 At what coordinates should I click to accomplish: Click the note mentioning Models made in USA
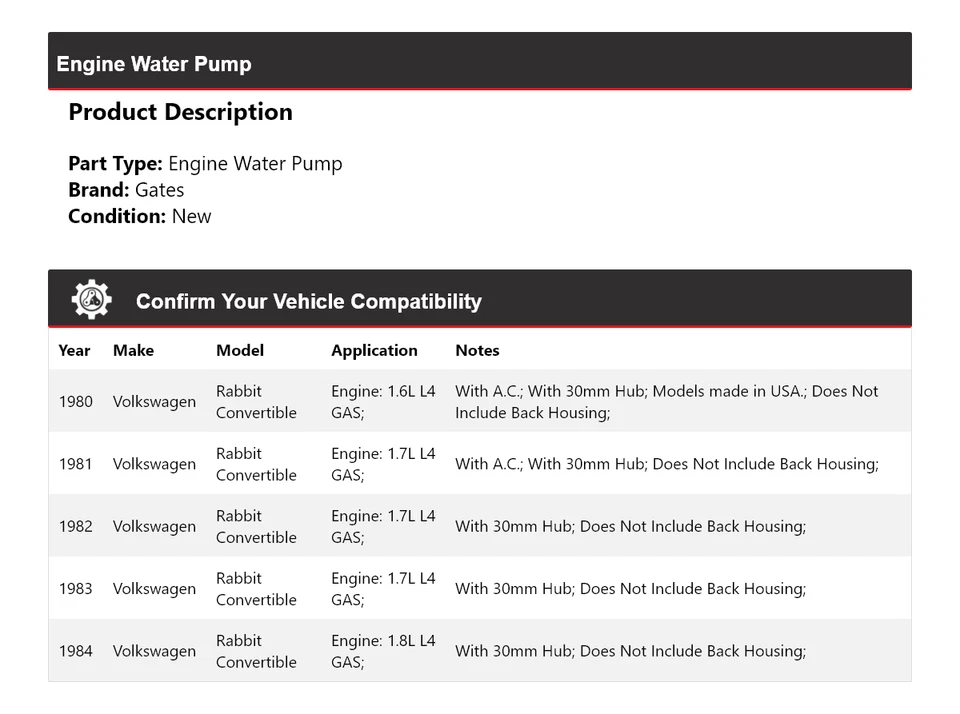(x=666, y=402)
